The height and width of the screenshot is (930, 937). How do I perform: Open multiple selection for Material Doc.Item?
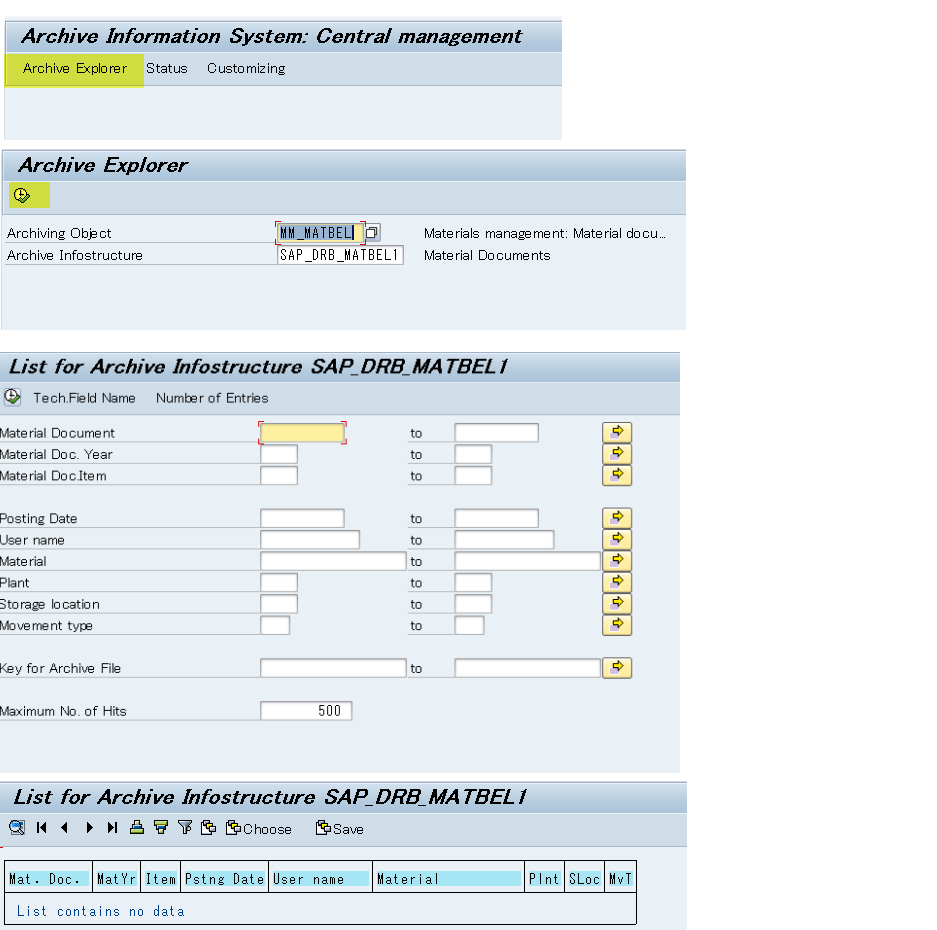[617, 475]
